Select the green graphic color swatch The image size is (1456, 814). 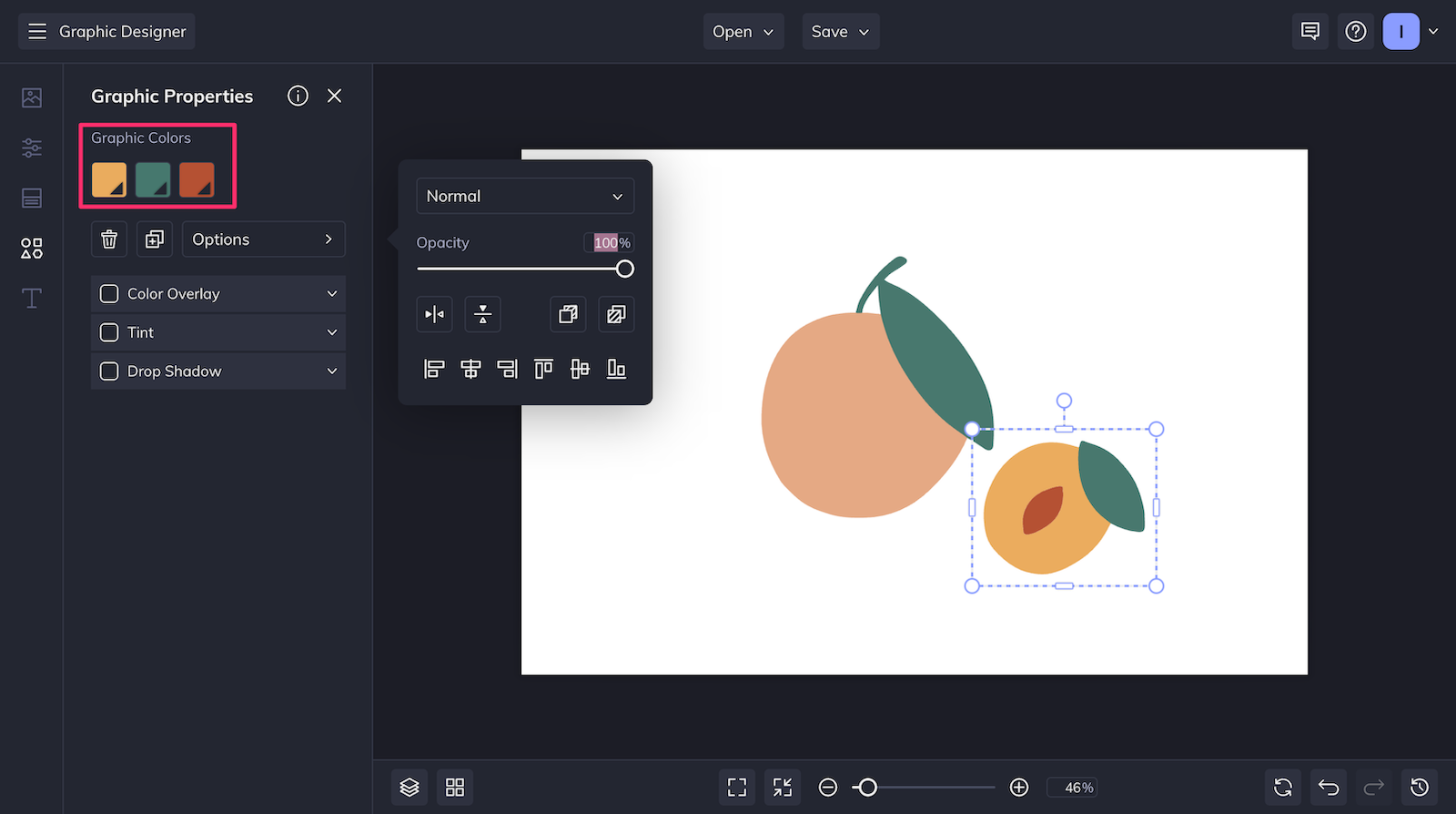(153, 179)
